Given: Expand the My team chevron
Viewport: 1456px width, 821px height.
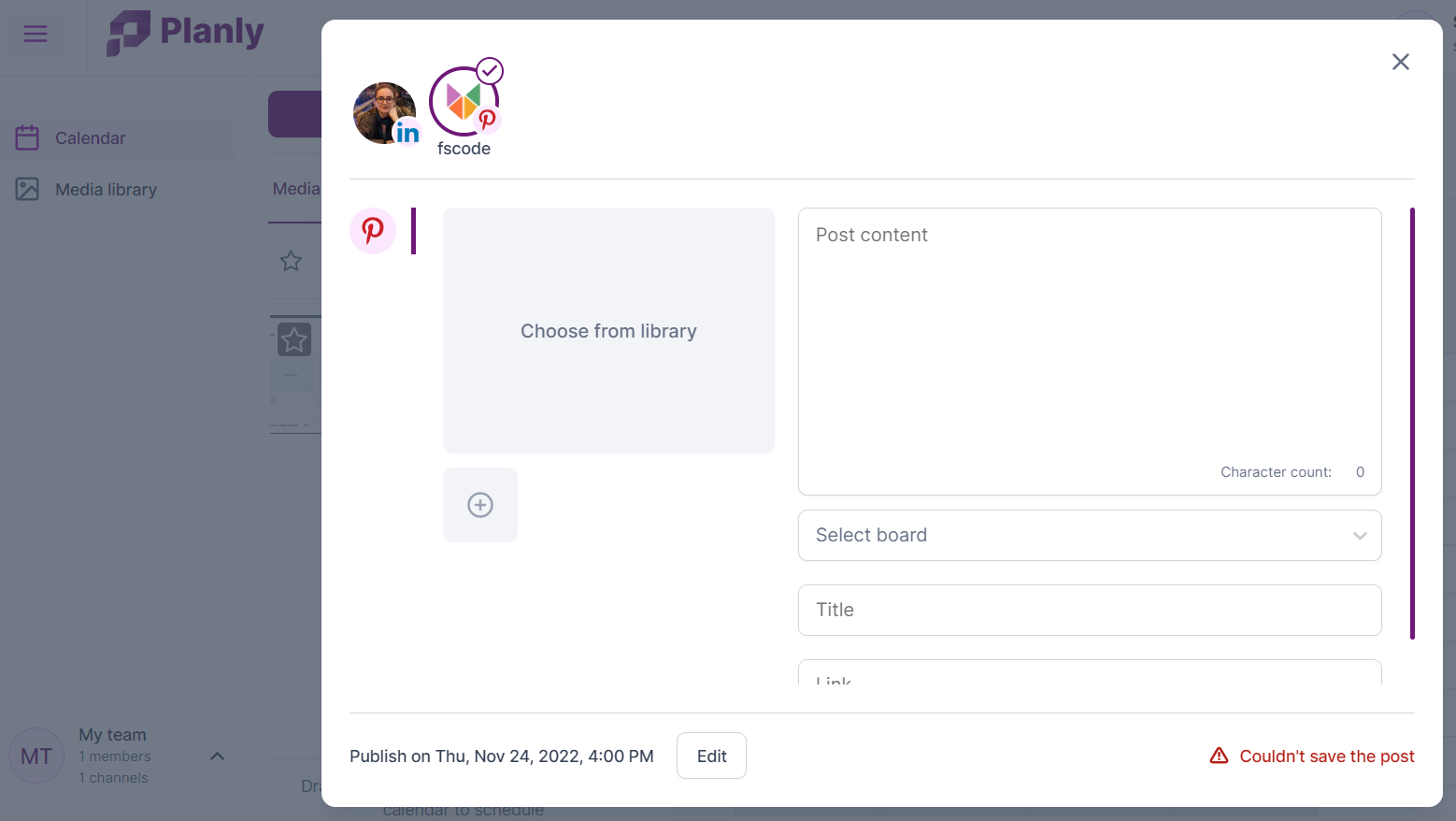Looking at the screenshot, I should [217, 756].
